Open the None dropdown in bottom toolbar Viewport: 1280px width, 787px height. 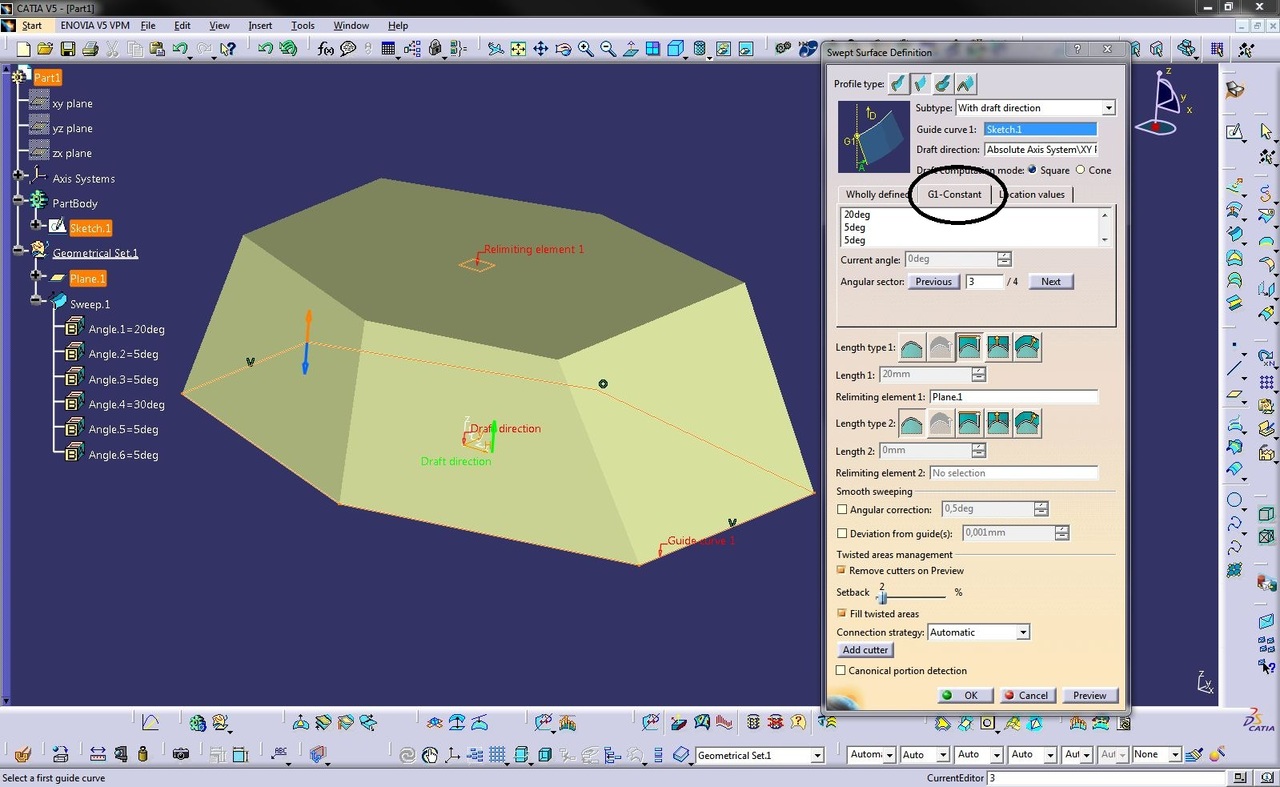point(1175,755)
